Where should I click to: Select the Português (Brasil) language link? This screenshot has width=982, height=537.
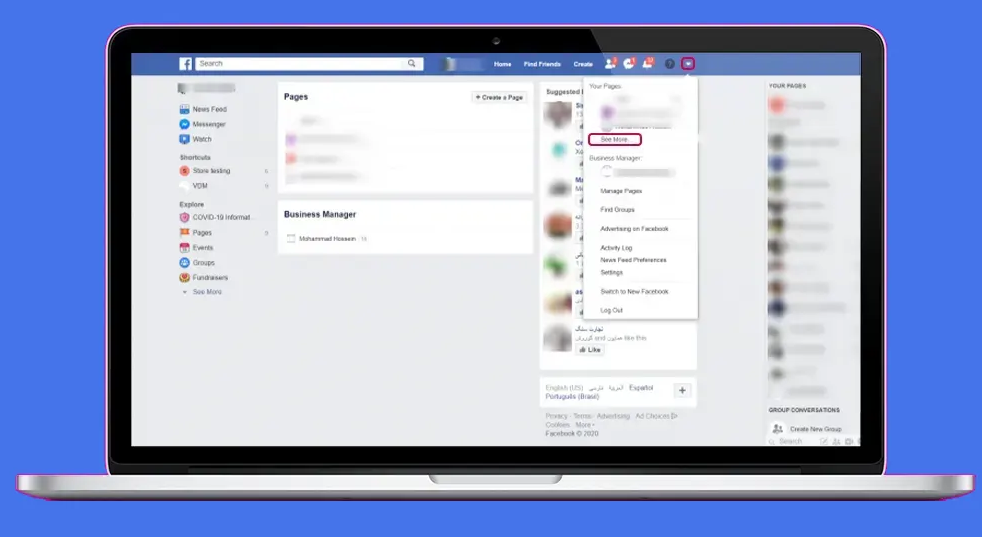pyautogui.click(x=572, y=397)
